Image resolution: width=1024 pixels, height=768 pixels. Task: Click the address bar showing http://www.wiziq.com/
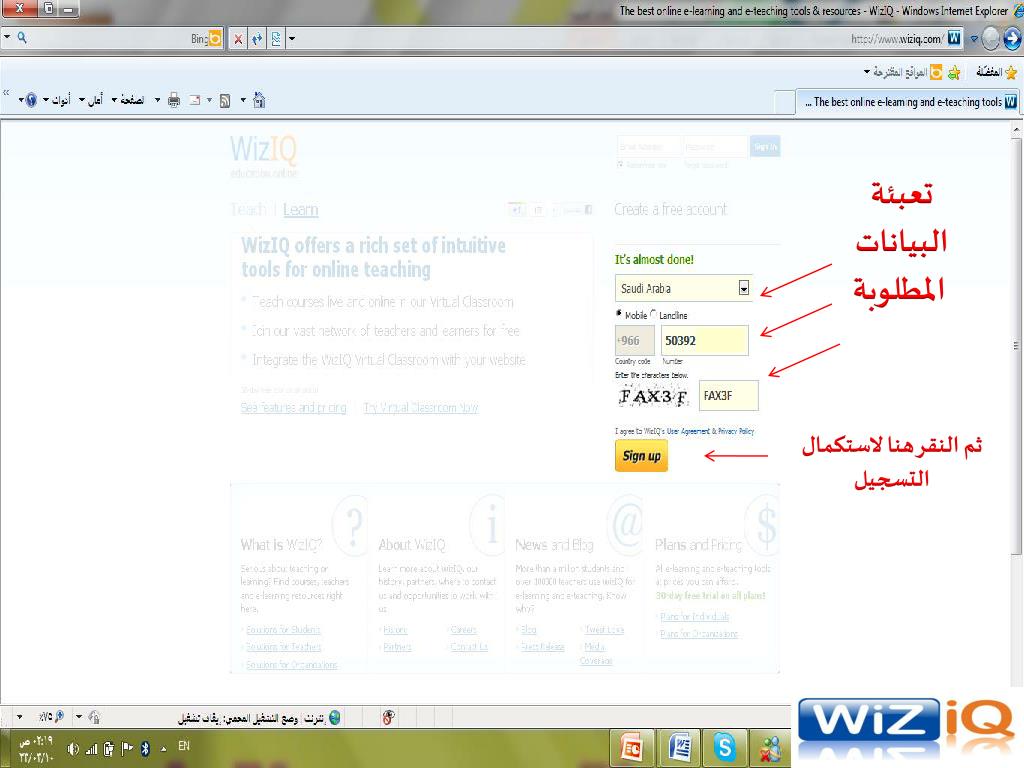click(896, 39)
